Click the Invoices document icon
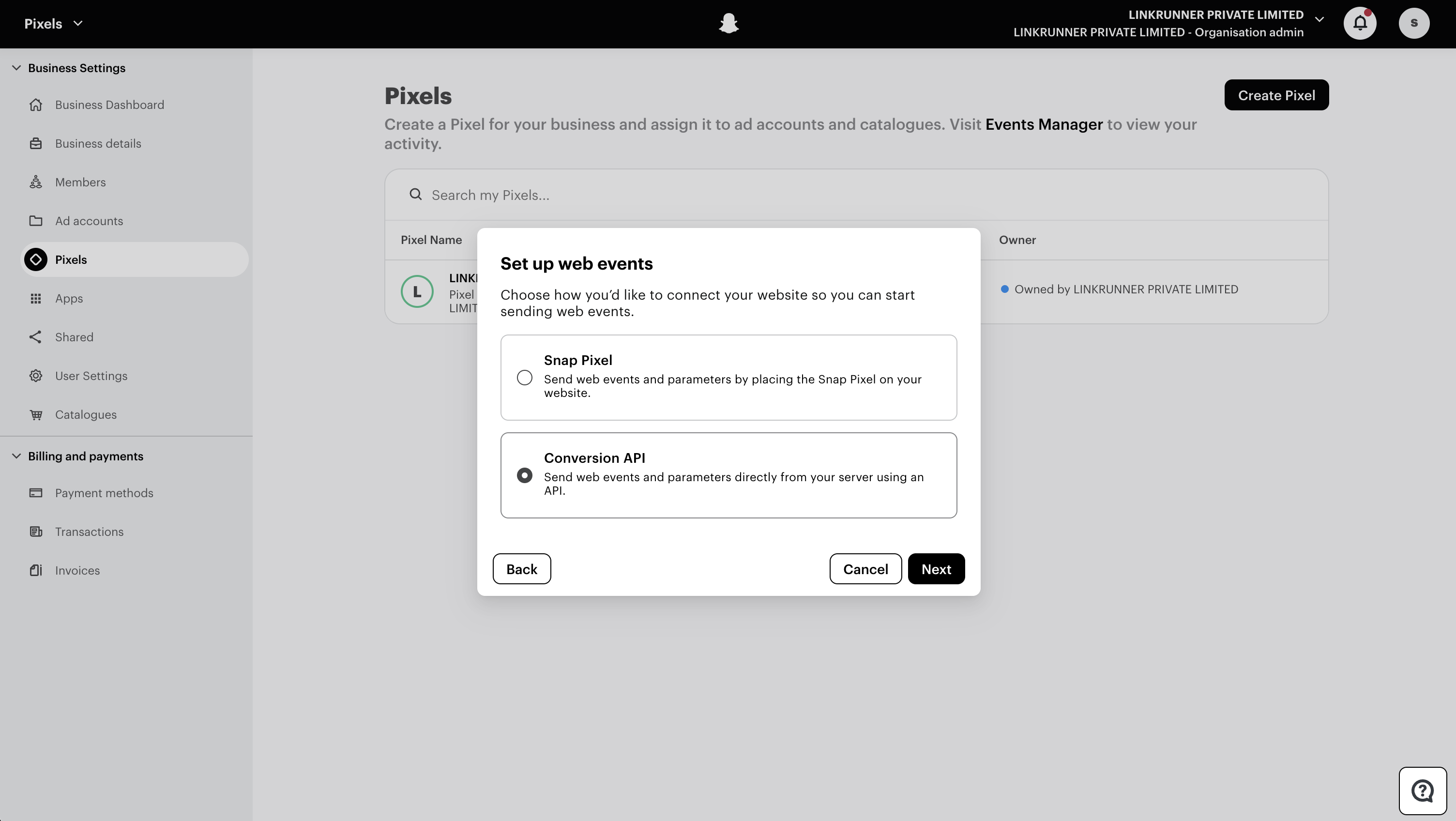This screenshot has height=821, width=1456. [36, 571]
